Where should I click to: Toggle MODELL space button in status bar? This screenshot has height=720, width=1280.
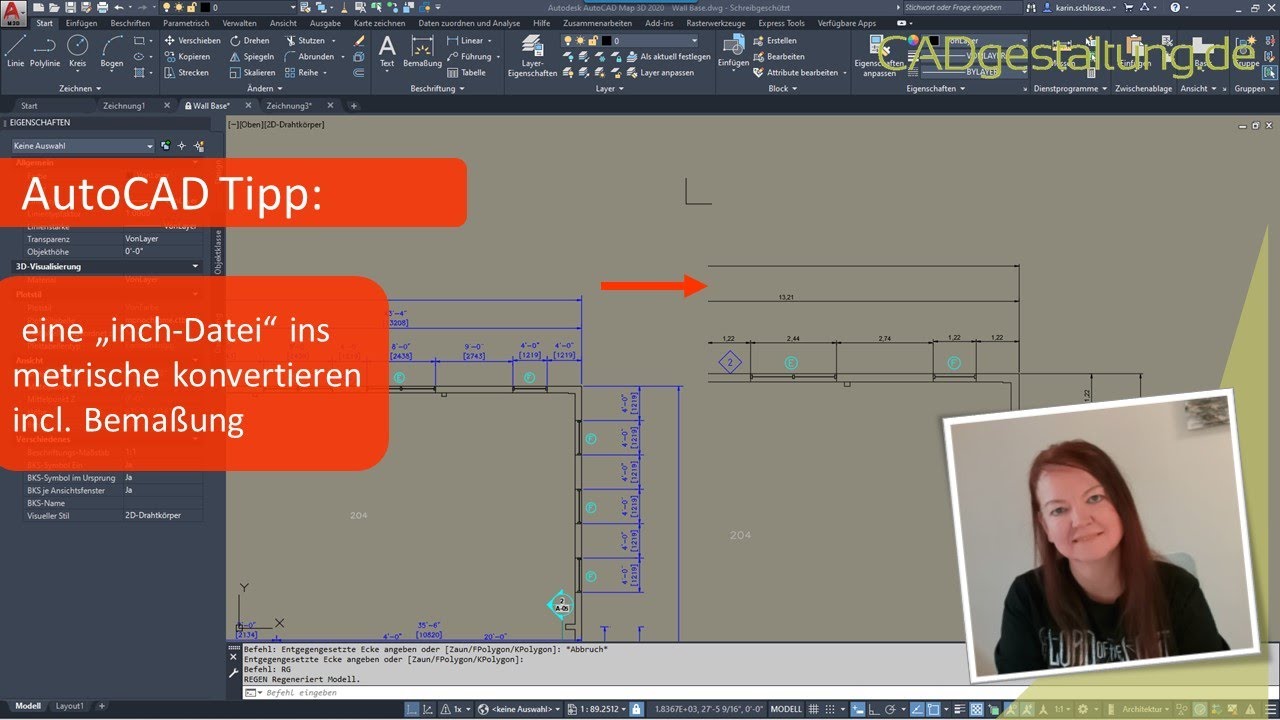(786, 709)
